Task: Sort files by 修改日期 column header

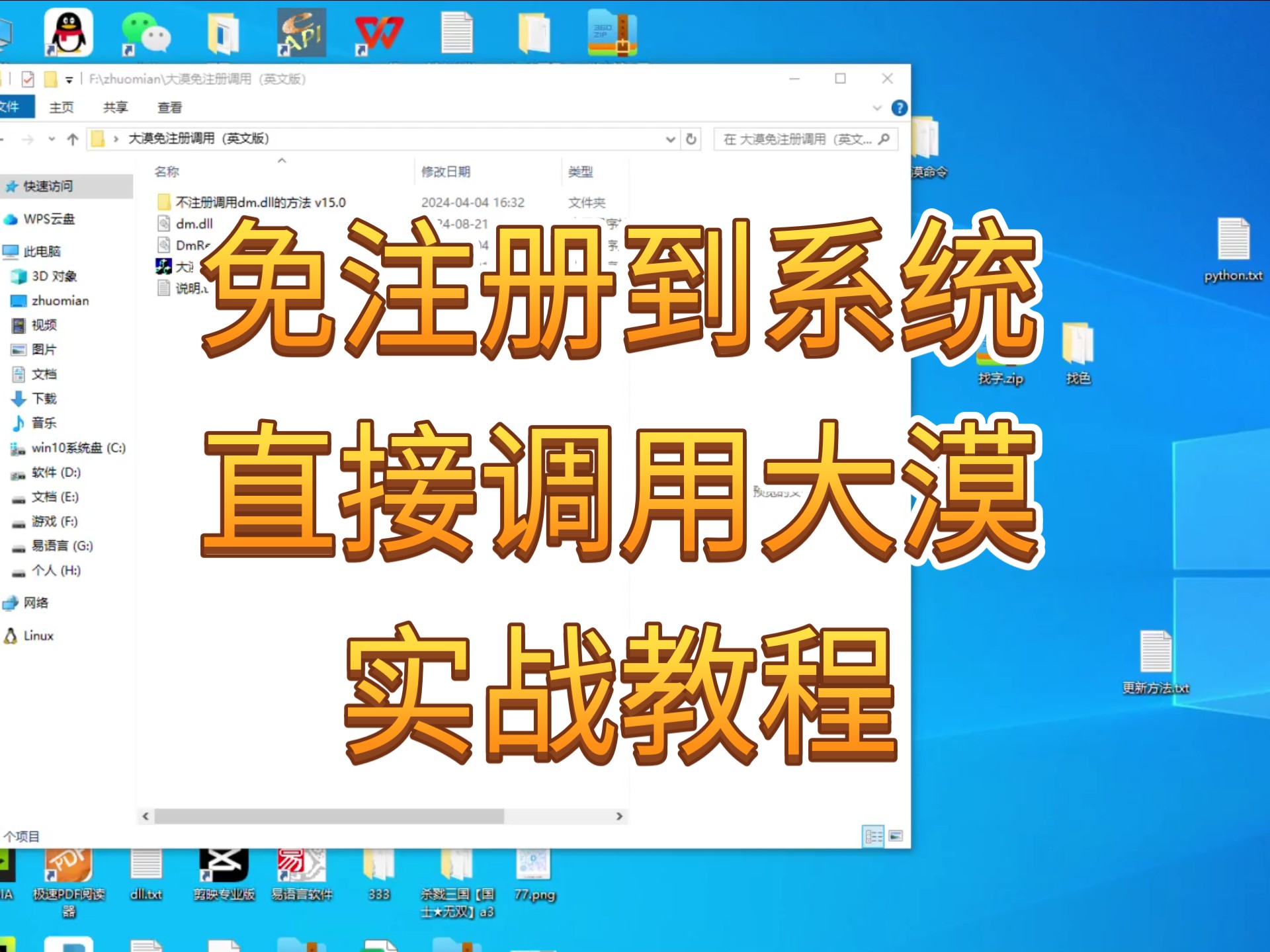Action: click(x=446, y=172)
